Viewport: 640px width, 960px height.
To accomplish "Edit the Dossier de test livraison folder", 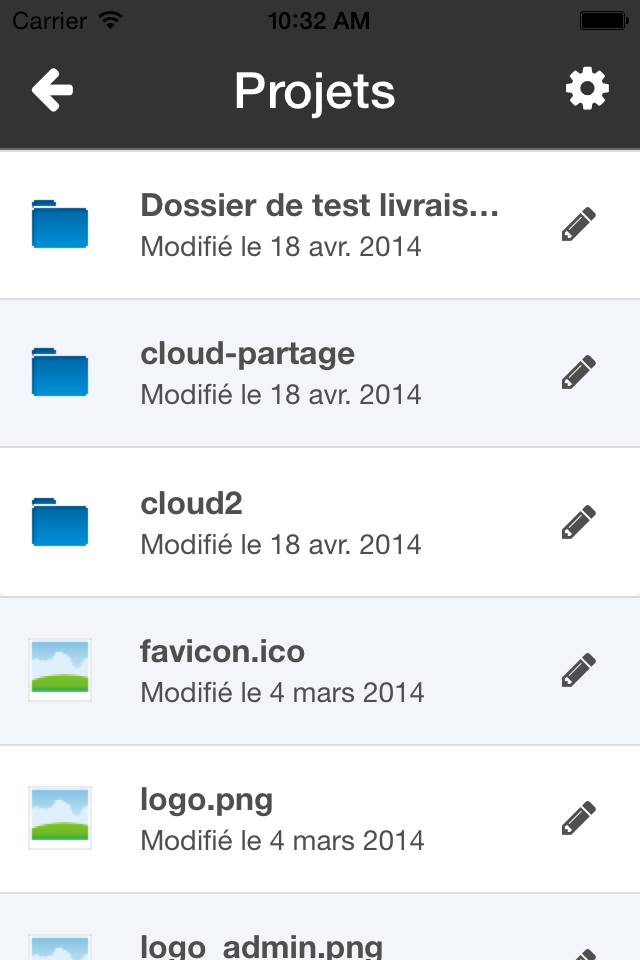I will [x=579, y=225].
